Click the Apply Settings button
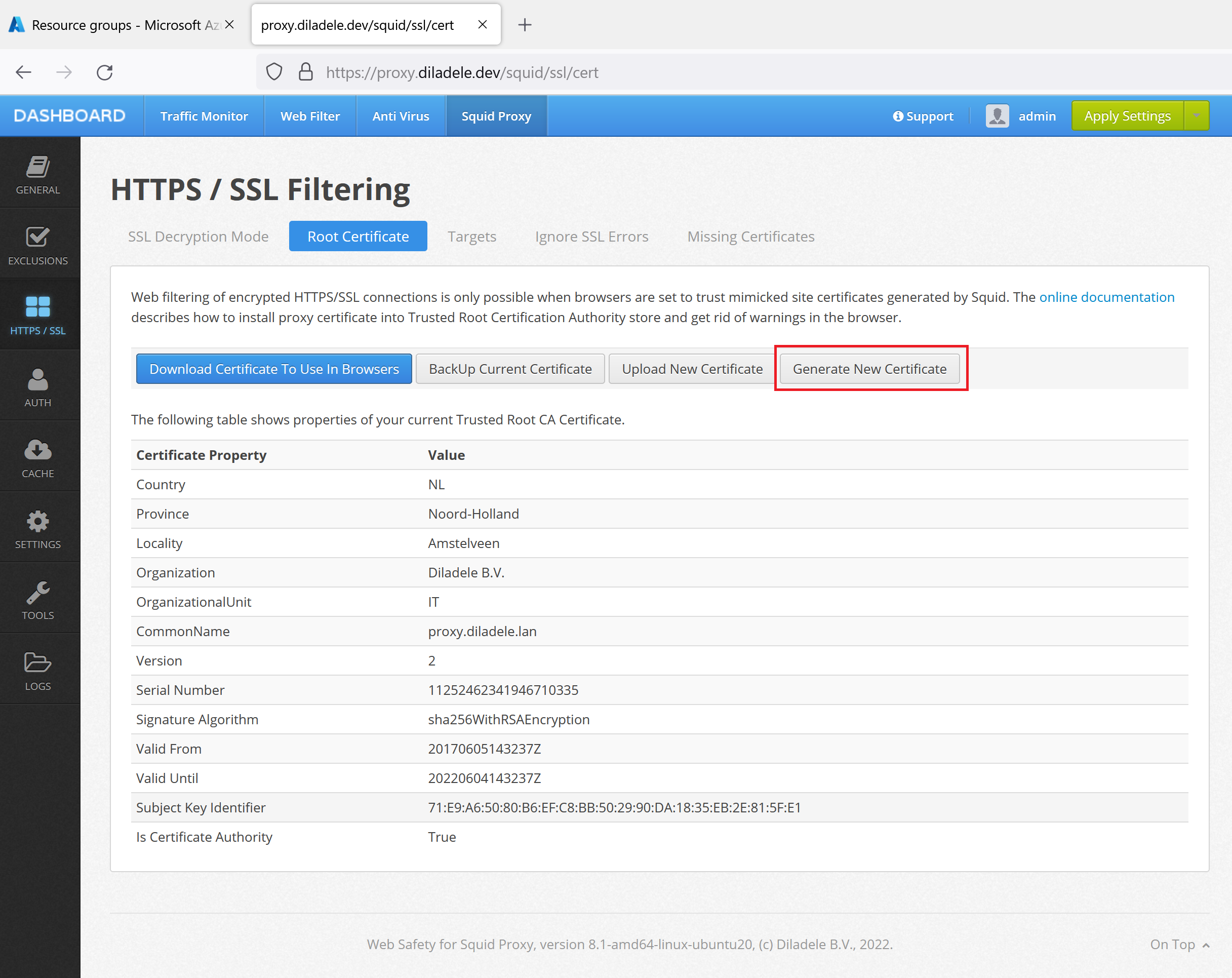 (1127, 116)
